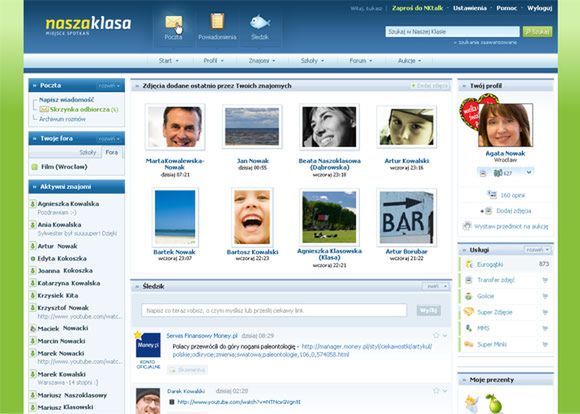Image resolution: width=580 pixels, height=414 pixels.
Task: Open the BAR photo by Artur Borubar
Action: pyautogui.click(x=406, y=217)
